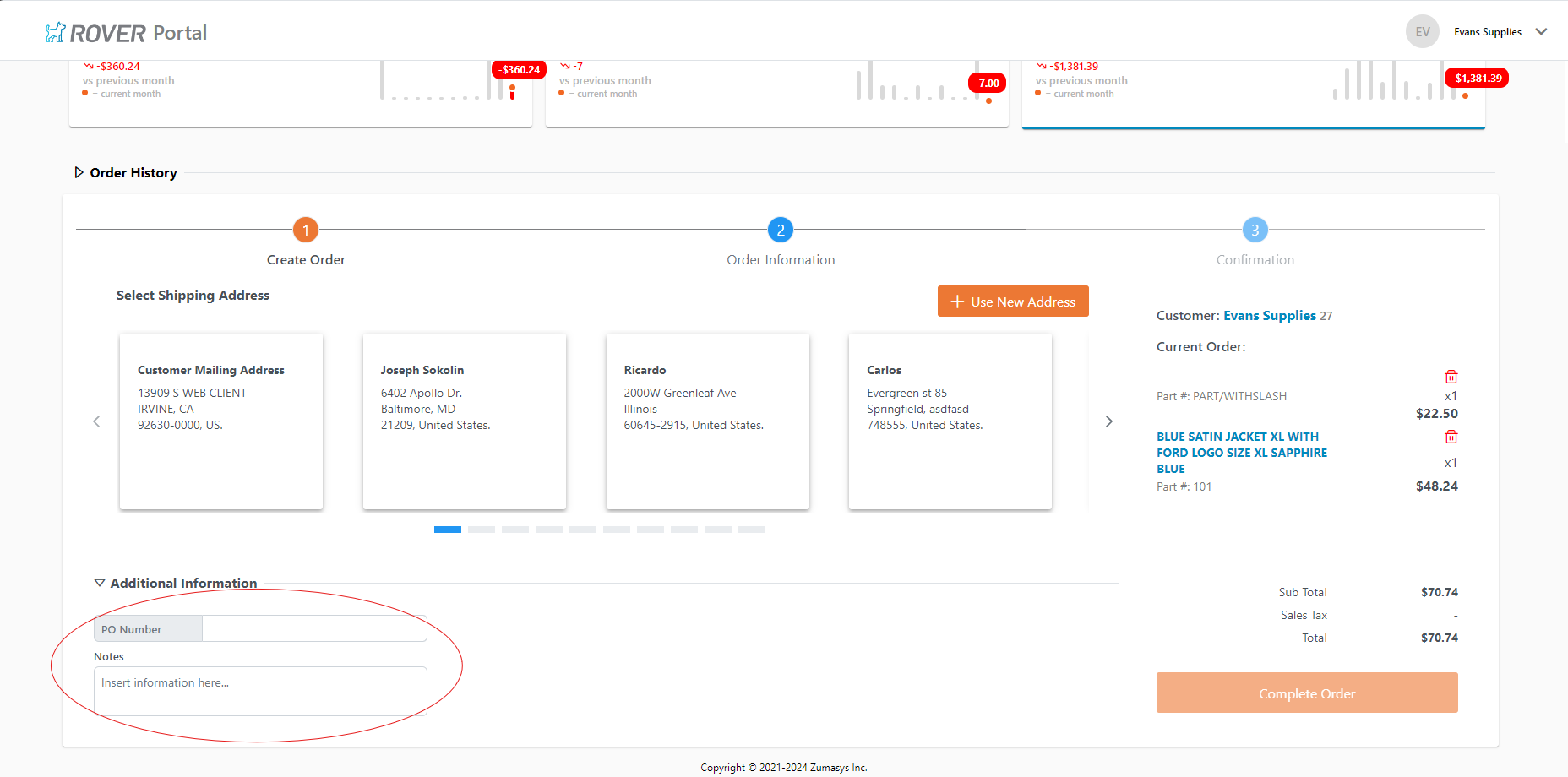
Task: Expand the Order History section
Action: point(79,172)
